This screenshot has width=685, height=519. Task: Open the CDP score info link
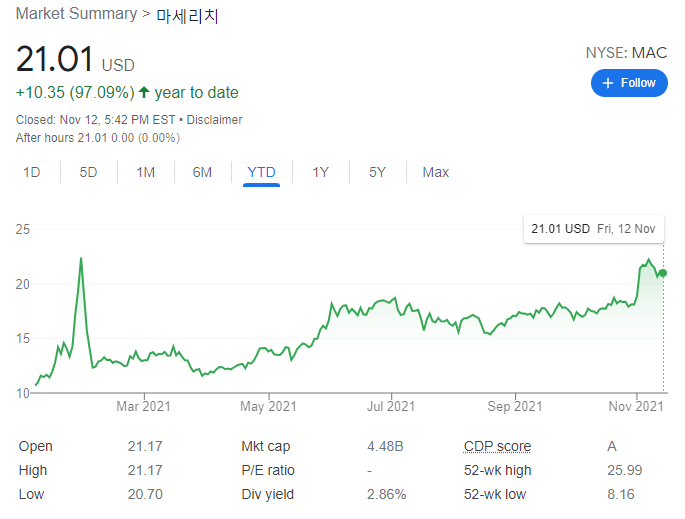click(497, 446)
